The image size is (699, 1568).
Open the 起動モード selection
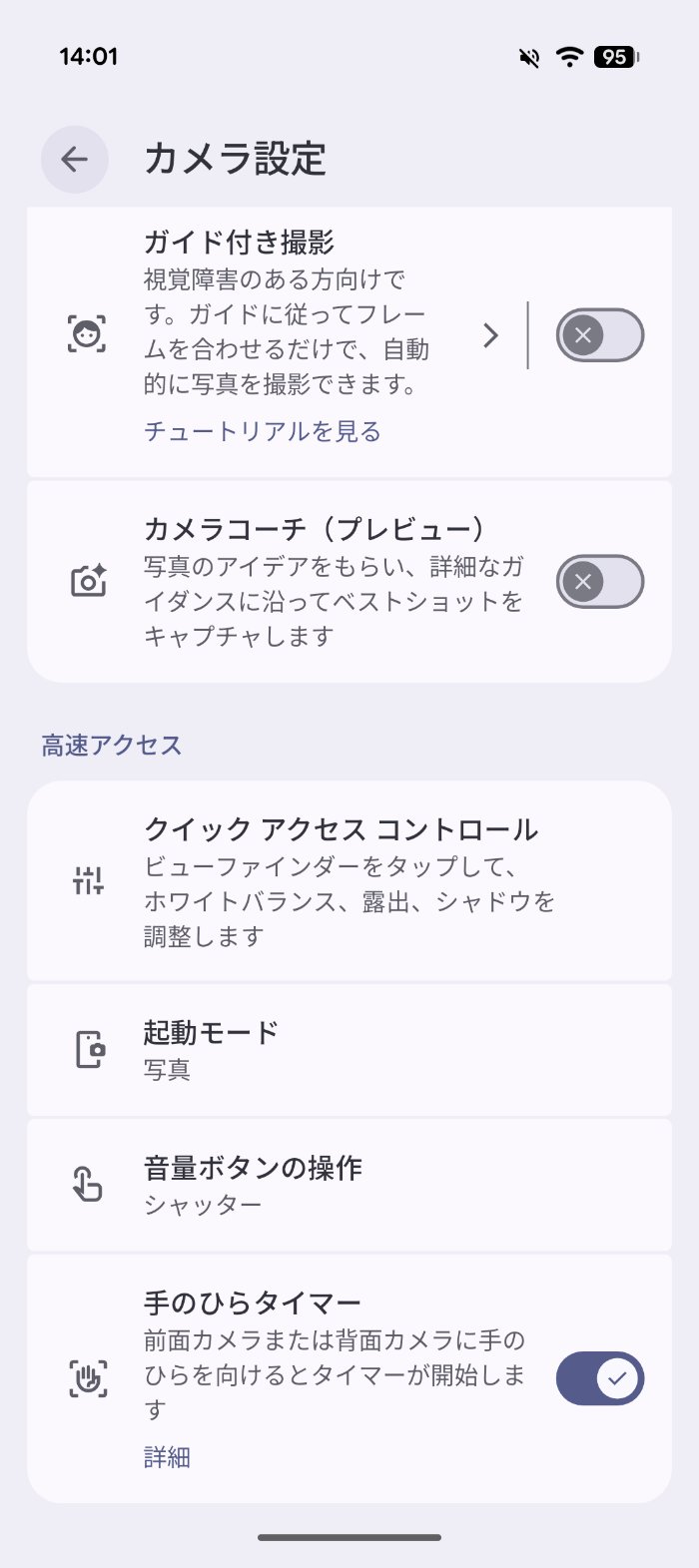tap(349, 1050)
